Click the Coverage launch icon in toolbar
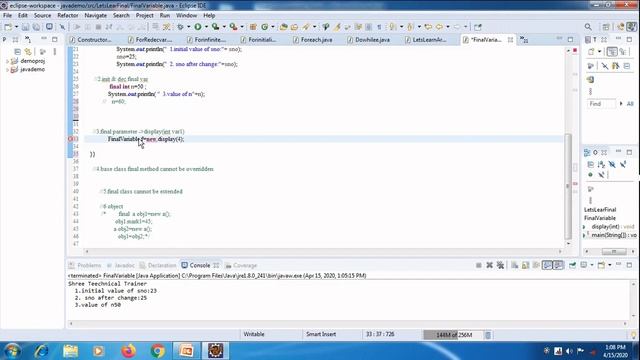 (216, 27)
